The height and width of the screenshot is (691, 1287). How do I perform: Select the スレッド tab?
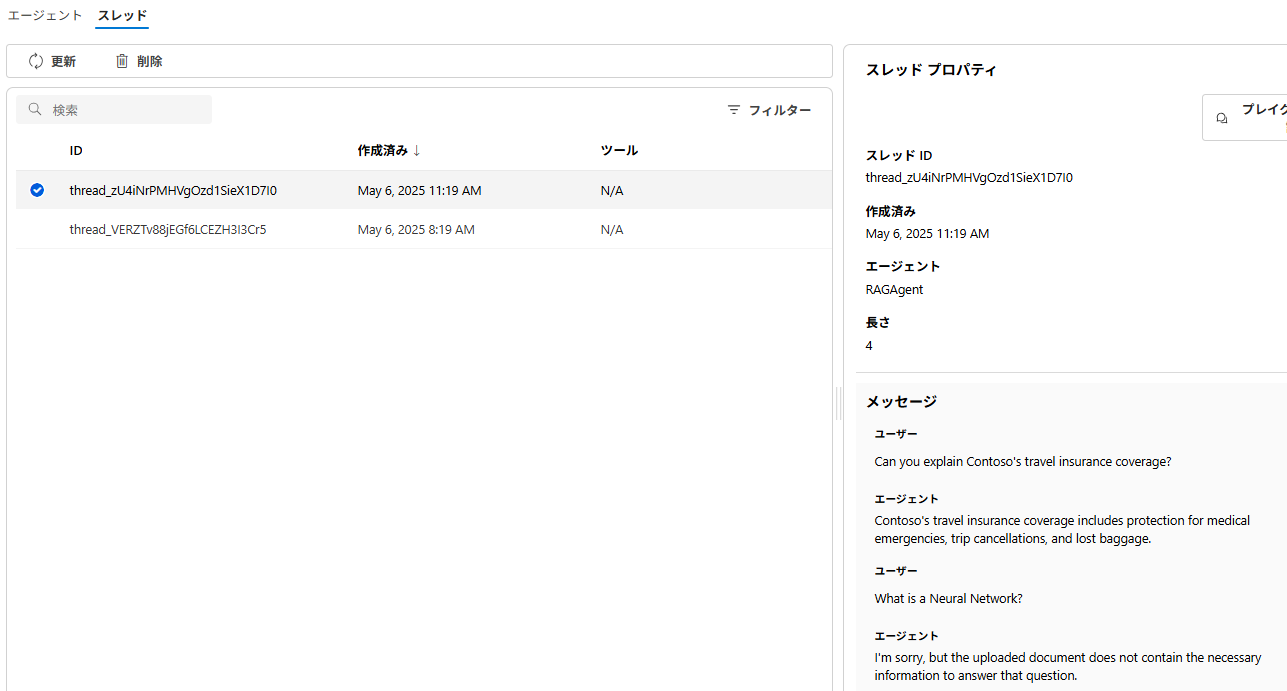(x=121, y=15)
